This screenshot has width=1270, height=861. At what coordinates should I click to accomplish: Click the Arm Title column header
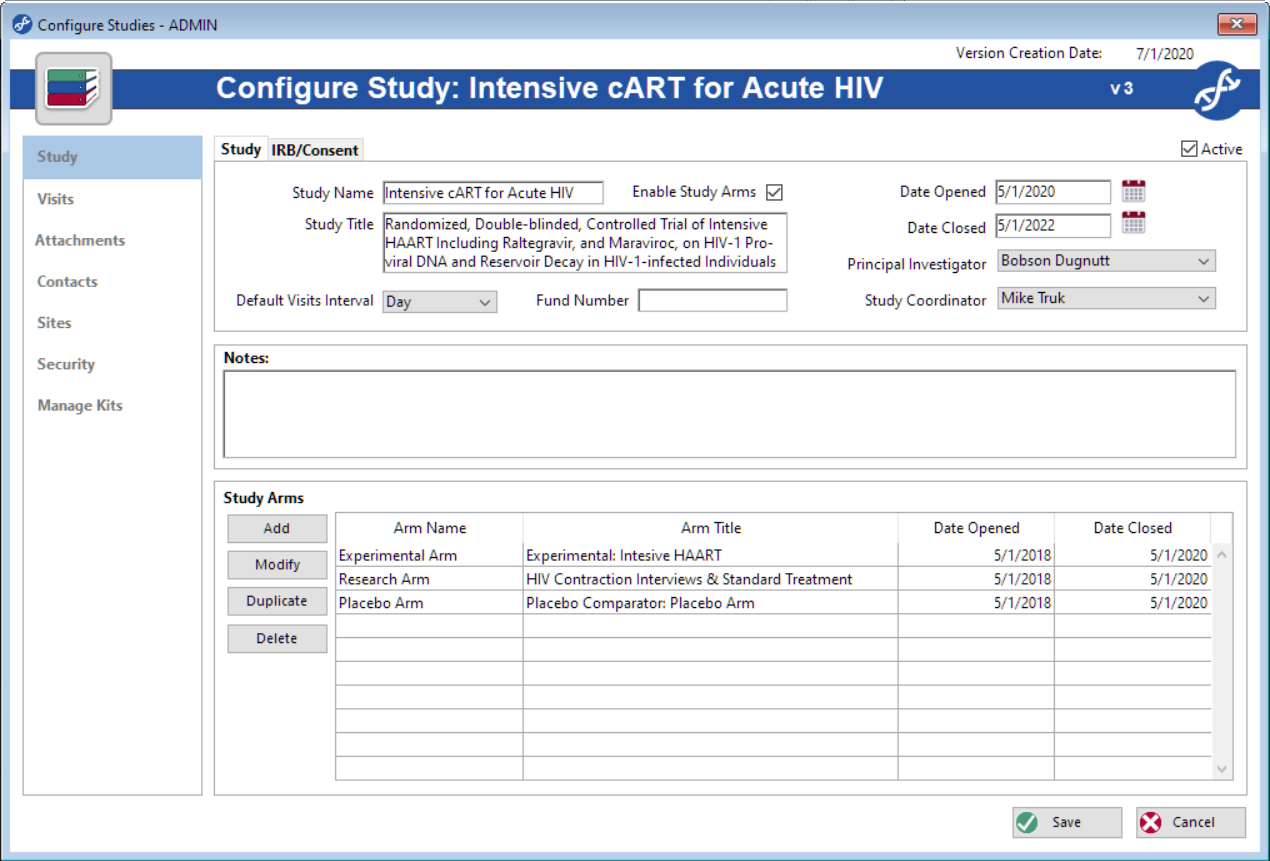point(710,528)
